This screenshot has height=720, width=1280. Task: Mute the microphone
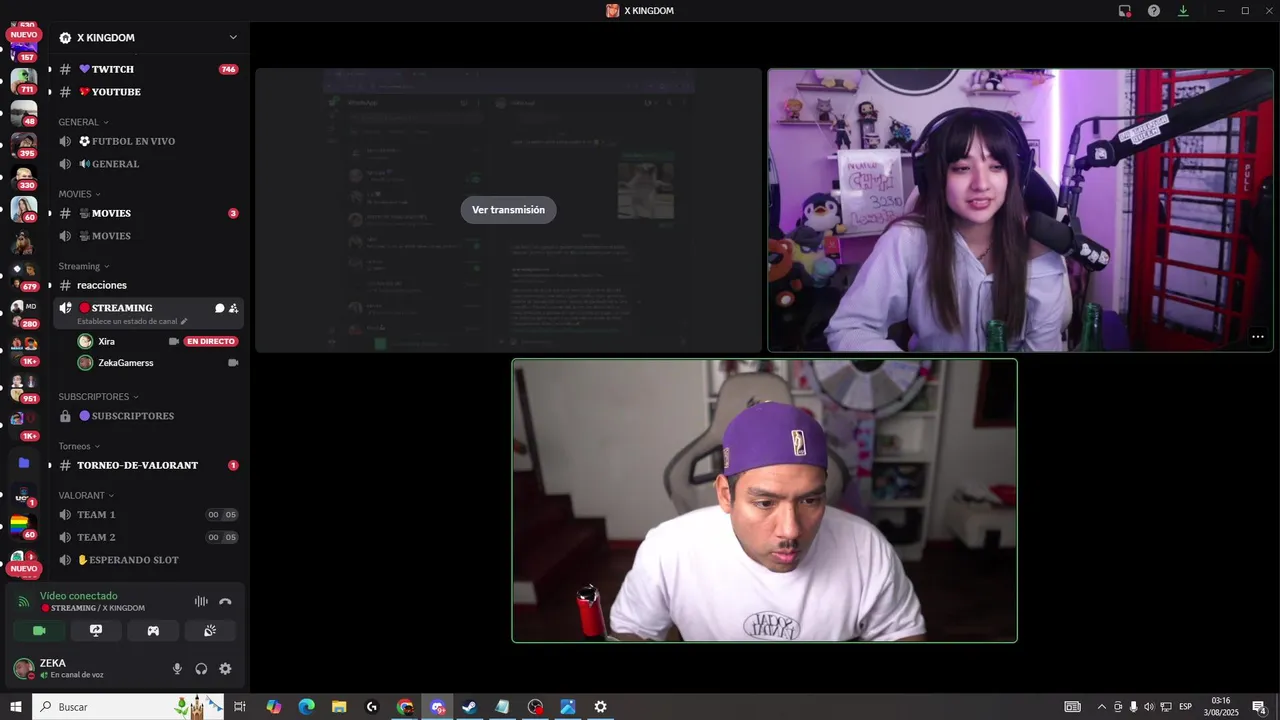[x=177, y=669]
